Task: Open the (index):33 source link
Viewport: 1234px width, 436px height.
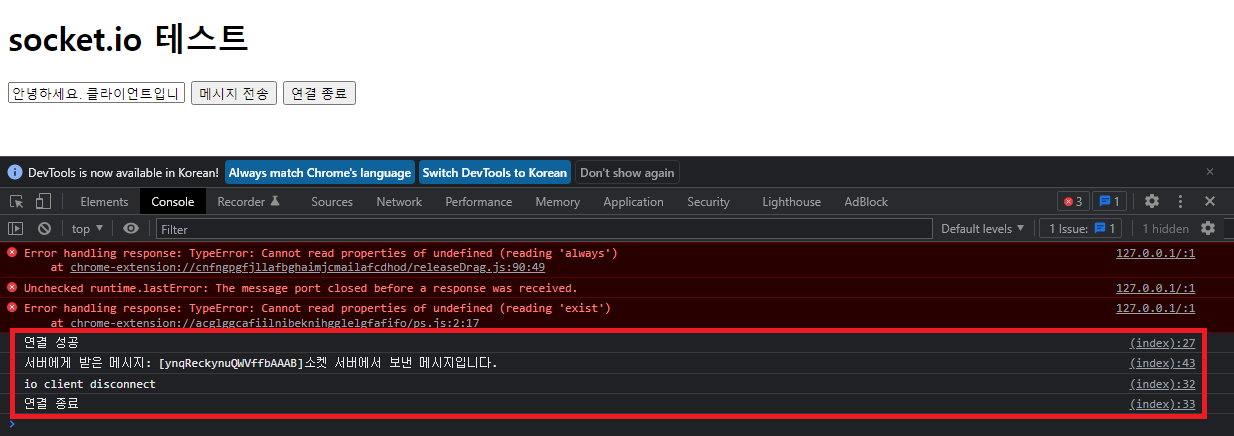Action: (1162, 404)
